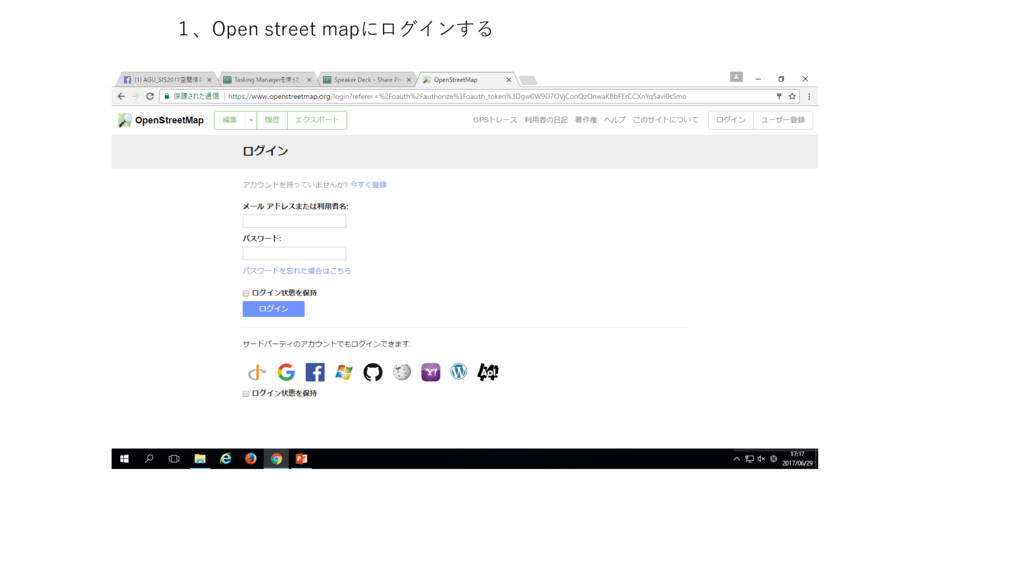Launch Firefox from the taskbar
This screenshot has height=576, width=1024.
tap(251, 459)
